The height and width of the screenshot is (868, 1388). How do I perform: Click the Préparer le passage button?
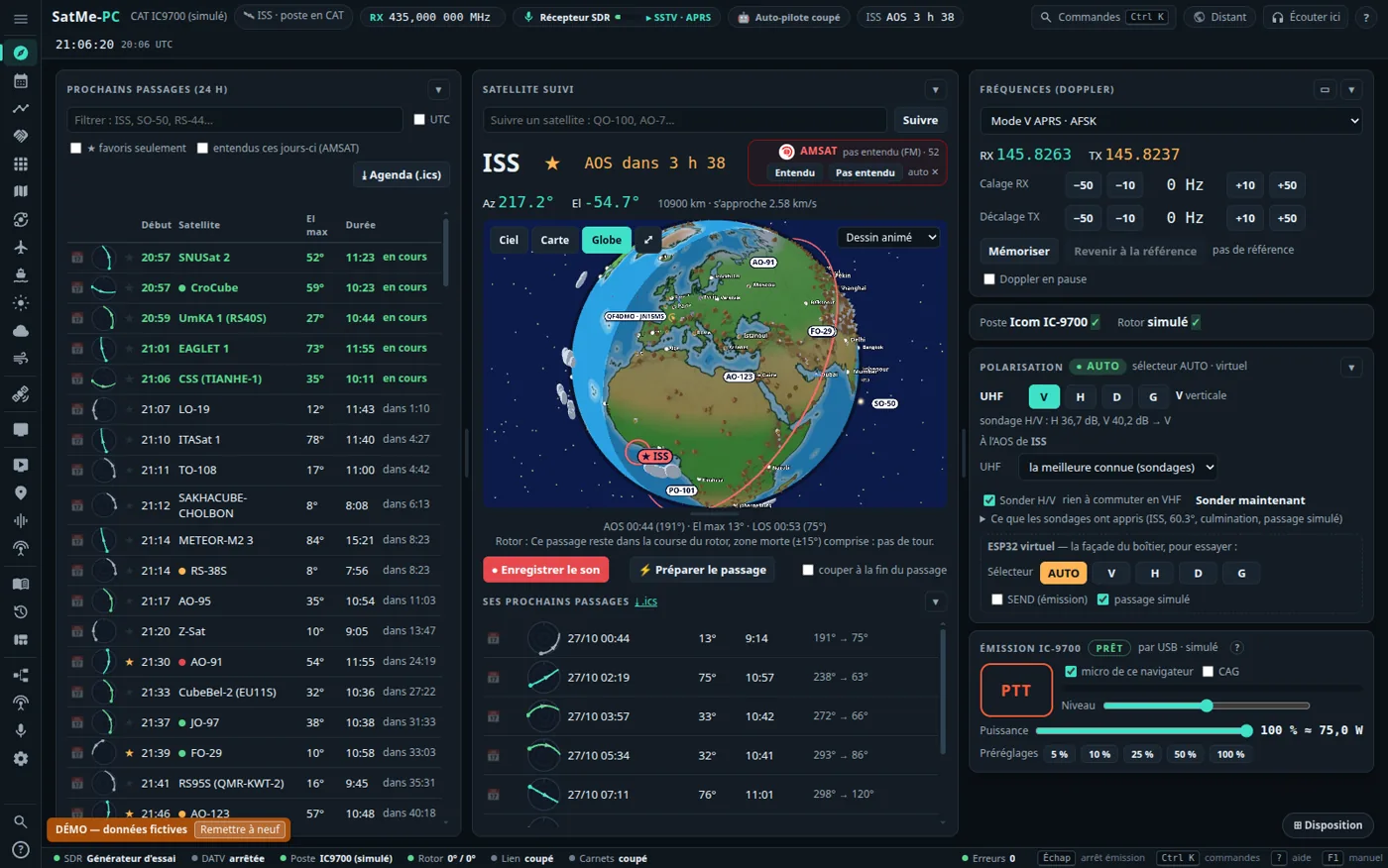(x=703, y=570)
